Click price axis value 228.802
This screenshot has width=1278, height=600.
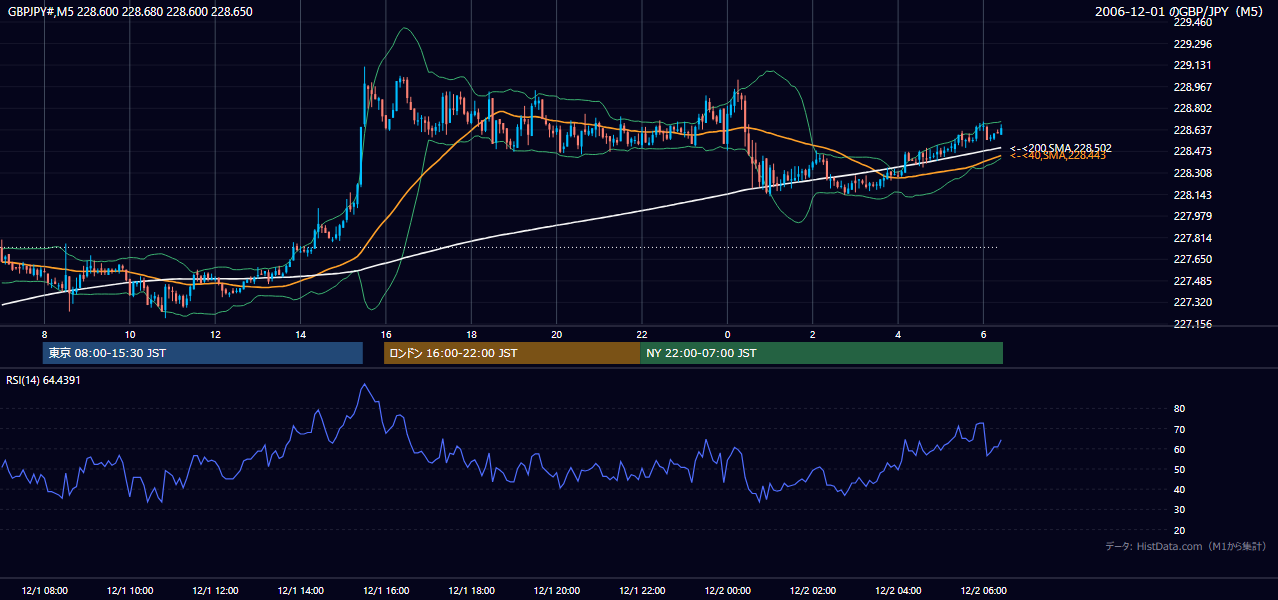tap(1192, 108)
